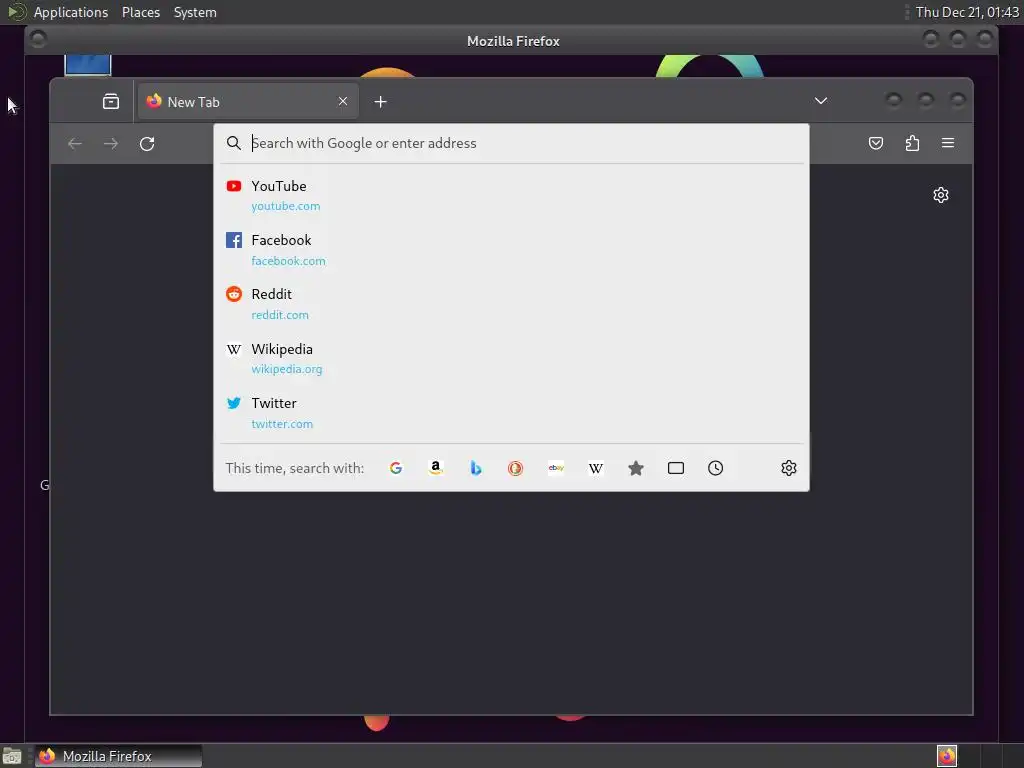Search in History clock icon
Image resolution: width=1024 pixels, height=768 pixels.
(x=716, y=468)
